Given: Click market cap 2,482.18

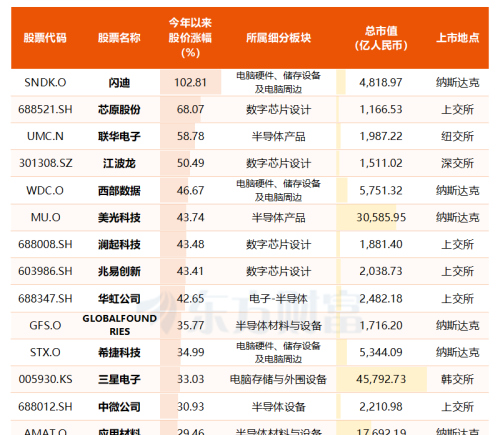Looking at the screenshot, I should click(381, 299).
